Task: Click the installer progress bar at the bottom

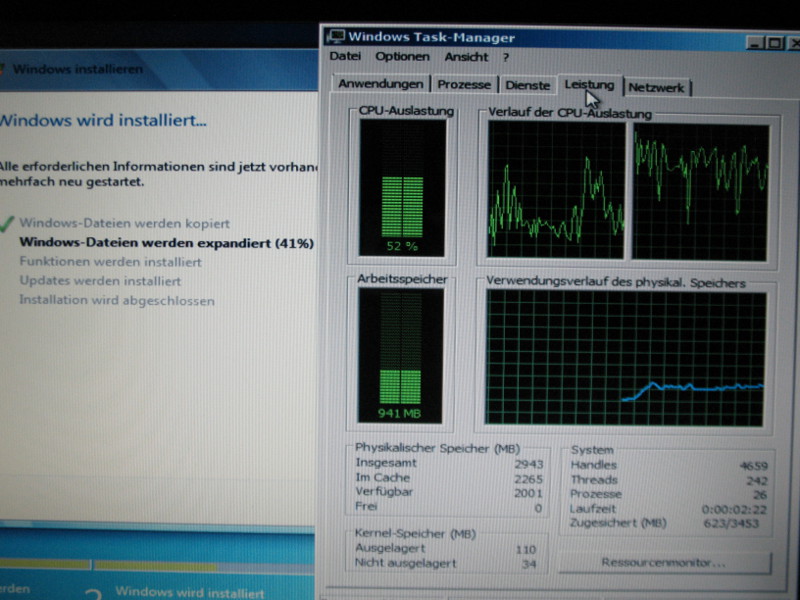Action: [157, 565]
